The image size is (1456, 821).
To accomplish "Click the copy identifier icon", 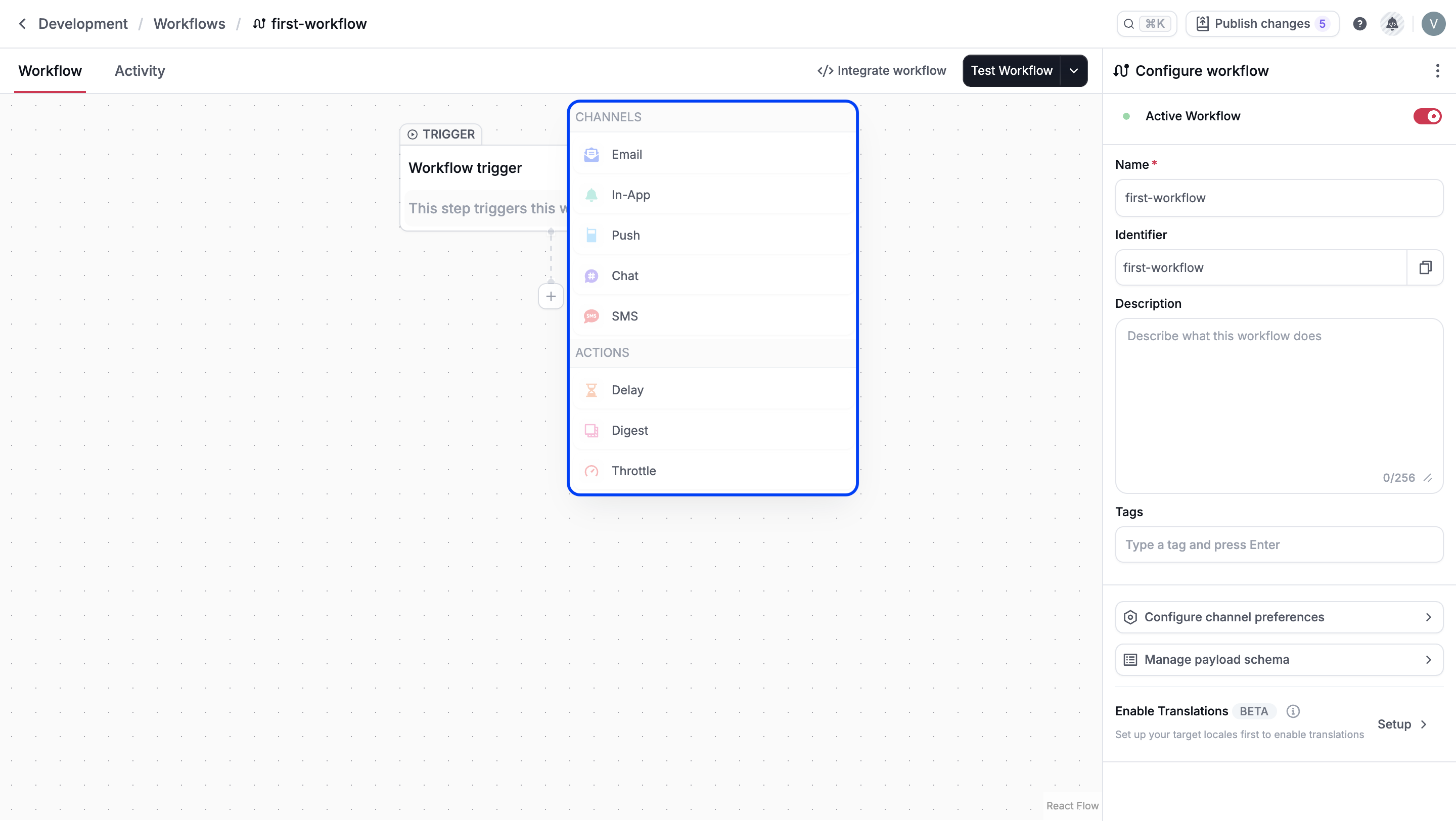I will (x=1425, y=267).
